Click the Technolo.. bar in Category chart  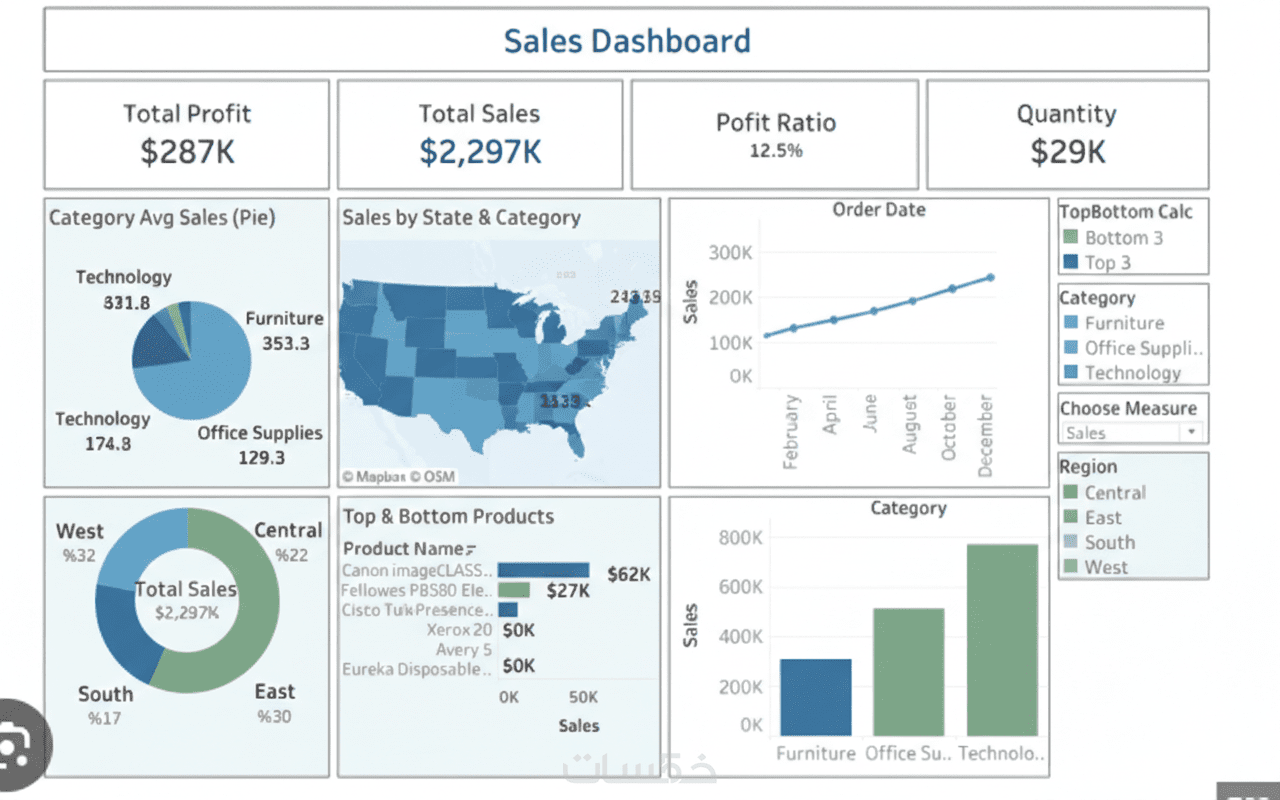pos(1002,641)
